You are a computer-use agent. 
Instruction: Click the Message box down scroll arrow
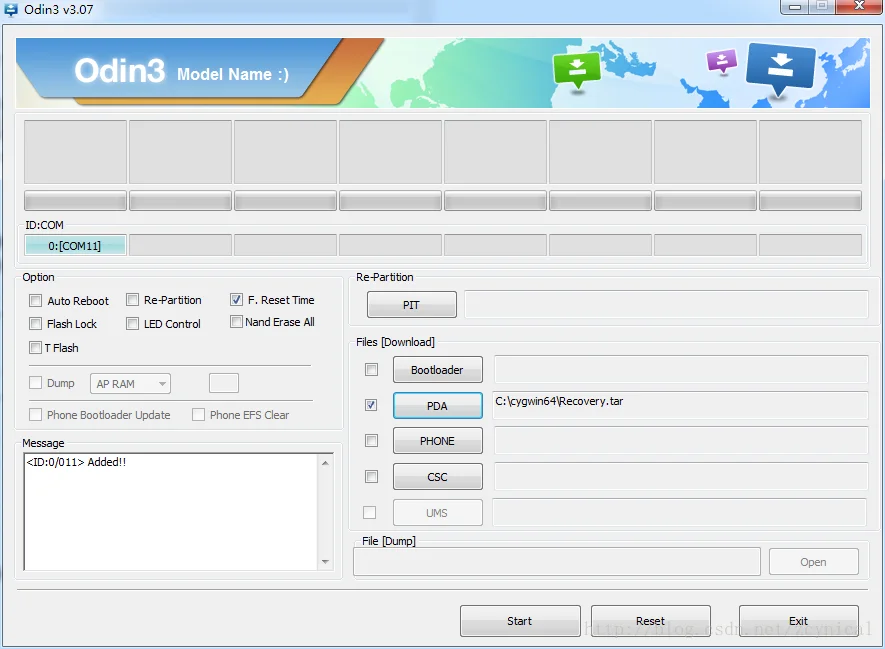click(x=325, y=562)
